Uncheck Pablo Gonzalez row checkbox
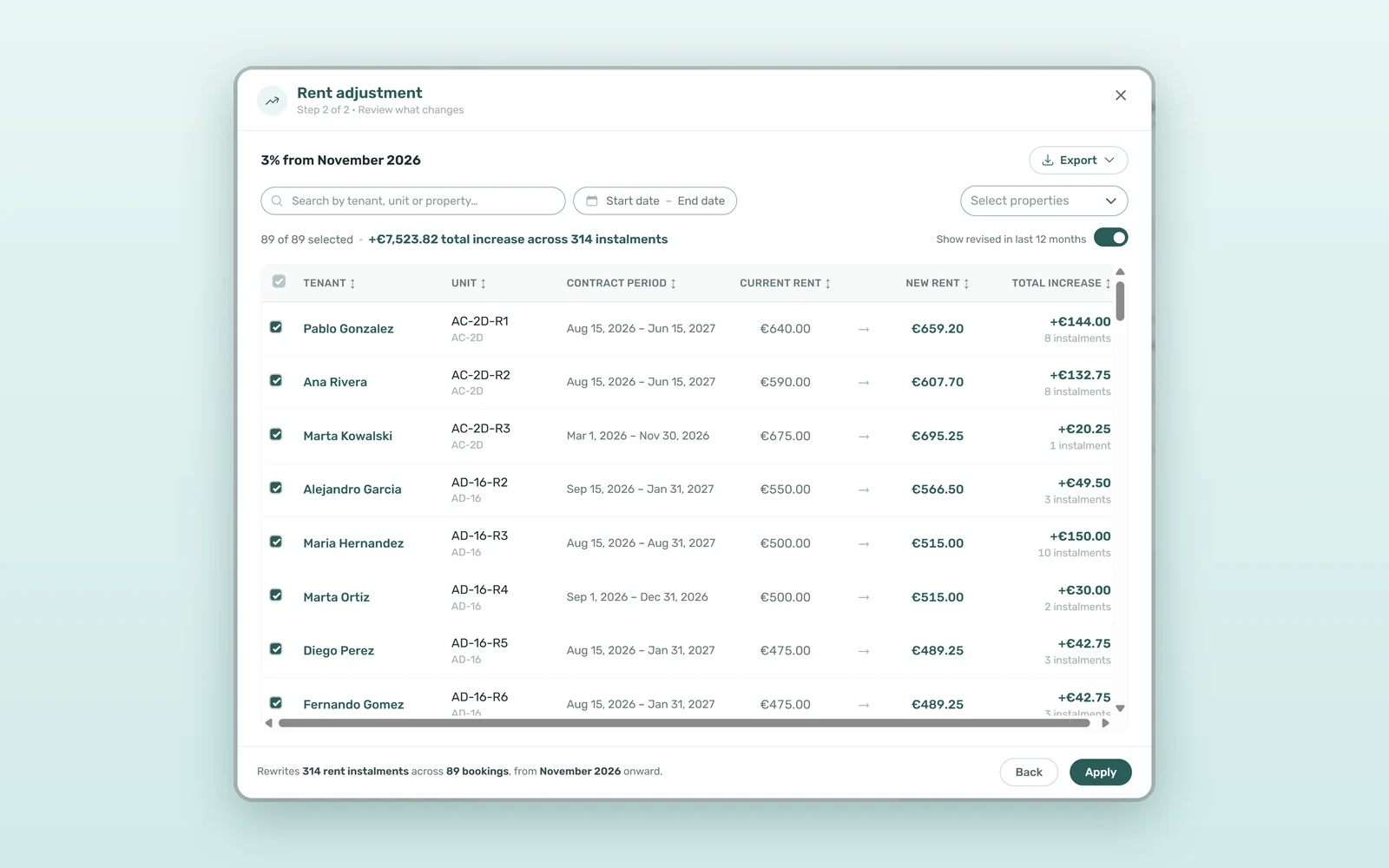This screenshot has width=1389, height=868. pyautogui.click(x=276, y=327)
